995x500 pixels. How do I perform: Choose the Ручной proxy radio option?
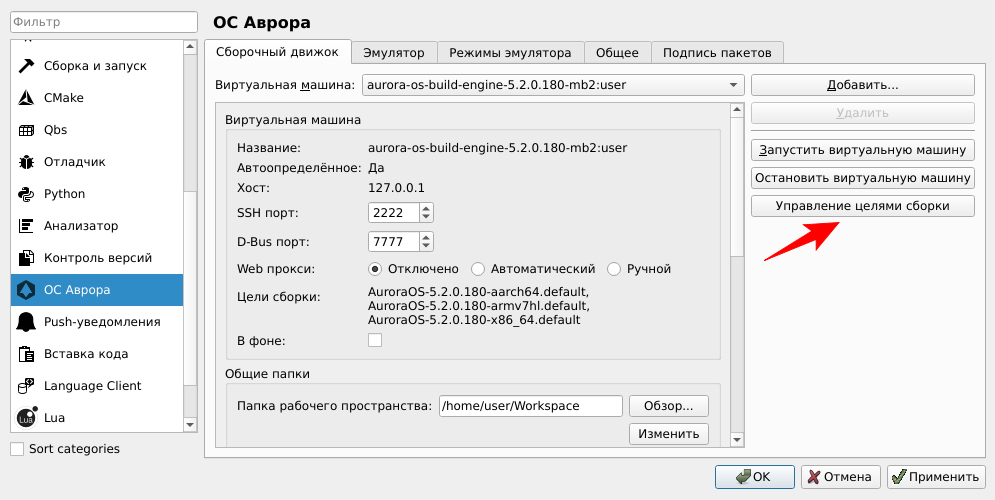click(x=614, y=269)
